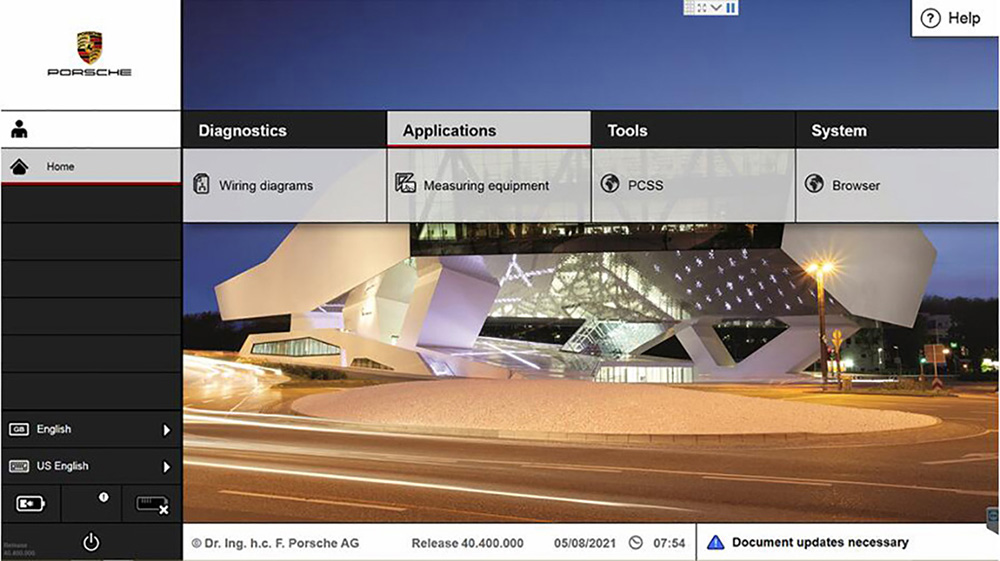Click Release 40.400.000 version text
The height and width of the screenshot is (561, 1000).
click(x=467, y=543)
